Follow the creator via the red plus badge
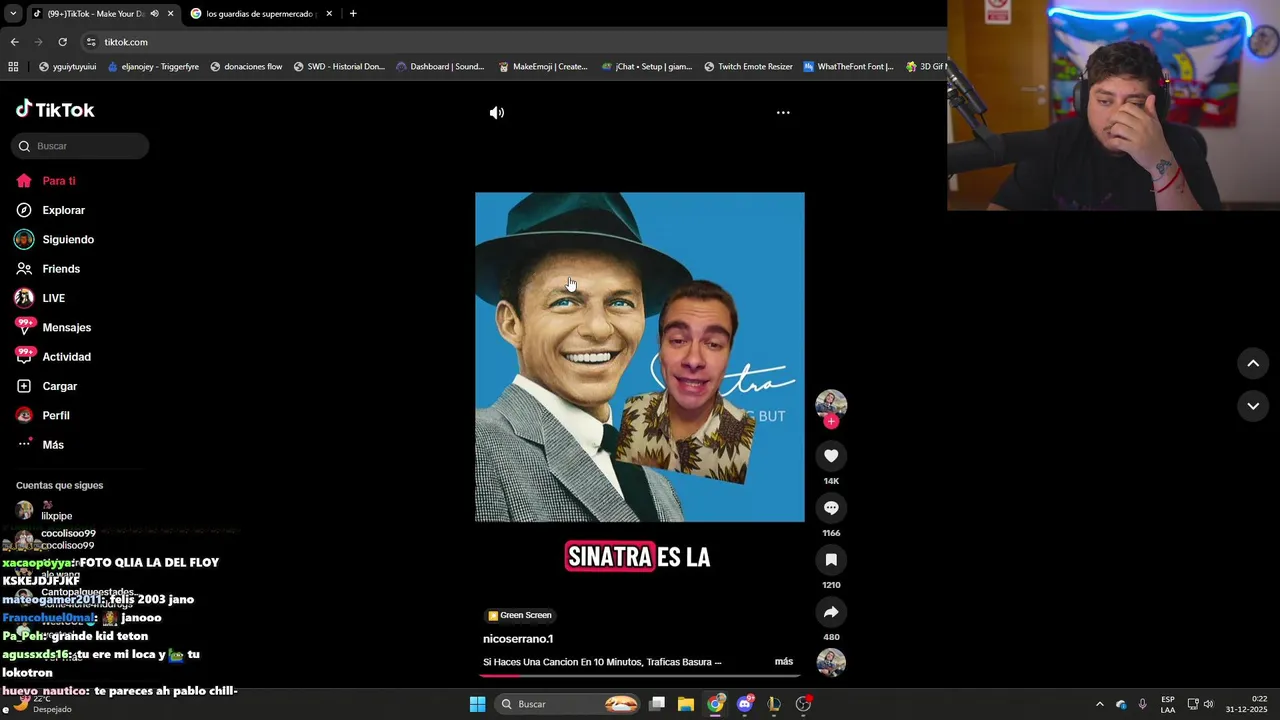 click(831, 421)
